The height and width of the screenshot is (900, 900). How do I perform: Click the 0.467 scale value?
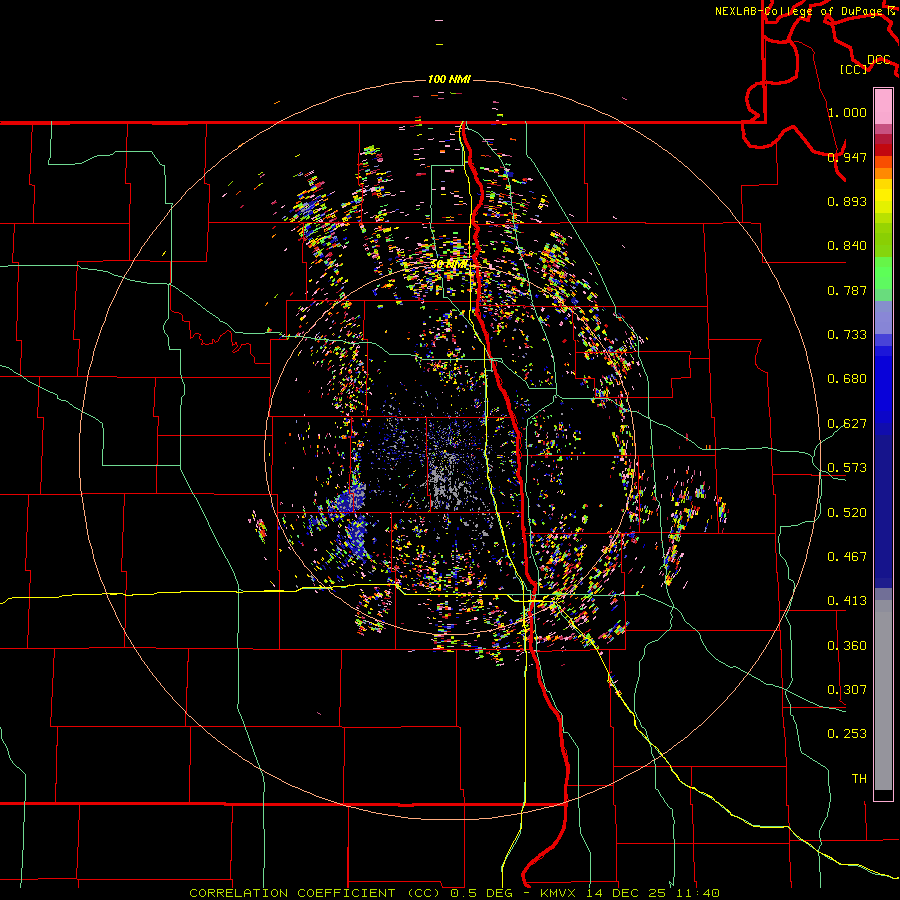(x=847, y=557)
